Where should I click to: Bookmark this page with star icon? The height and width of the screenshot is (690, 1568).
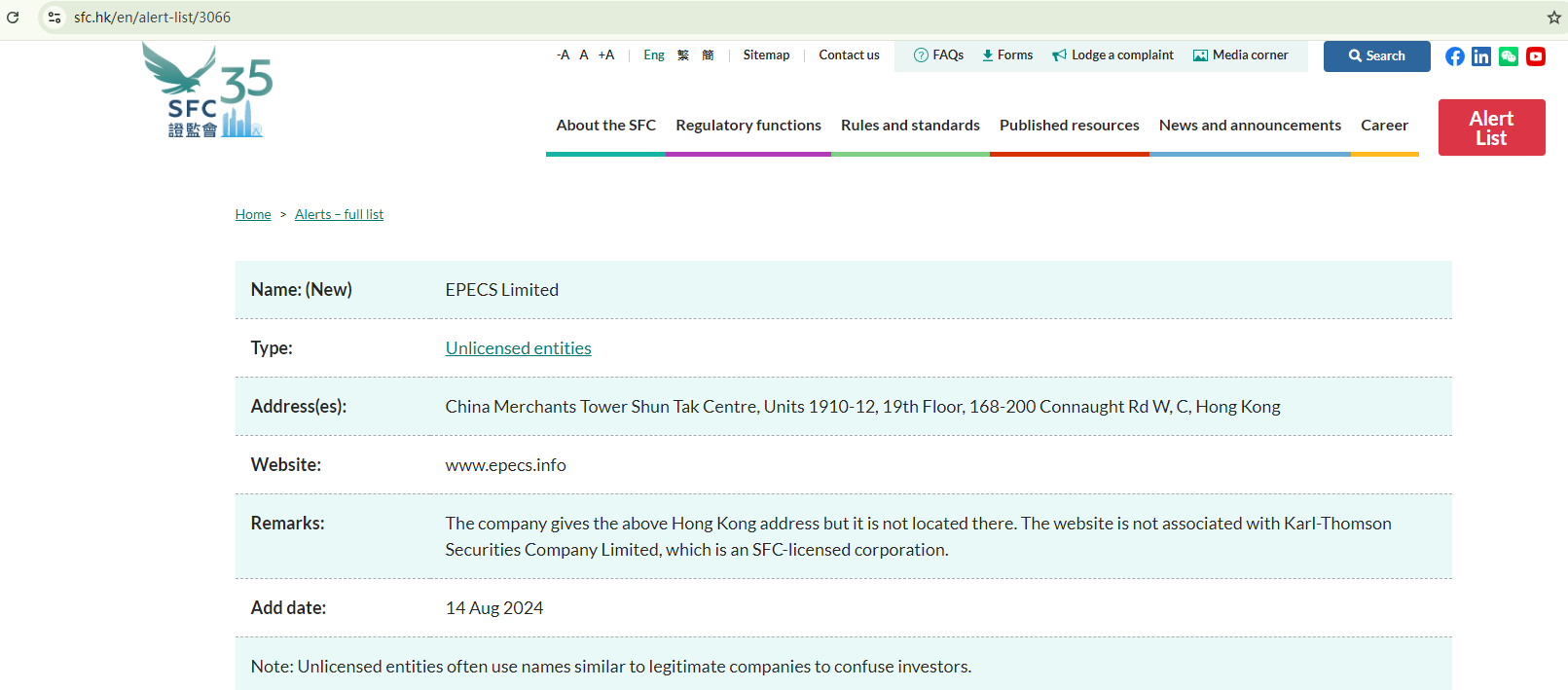[x=1553, y=18]
